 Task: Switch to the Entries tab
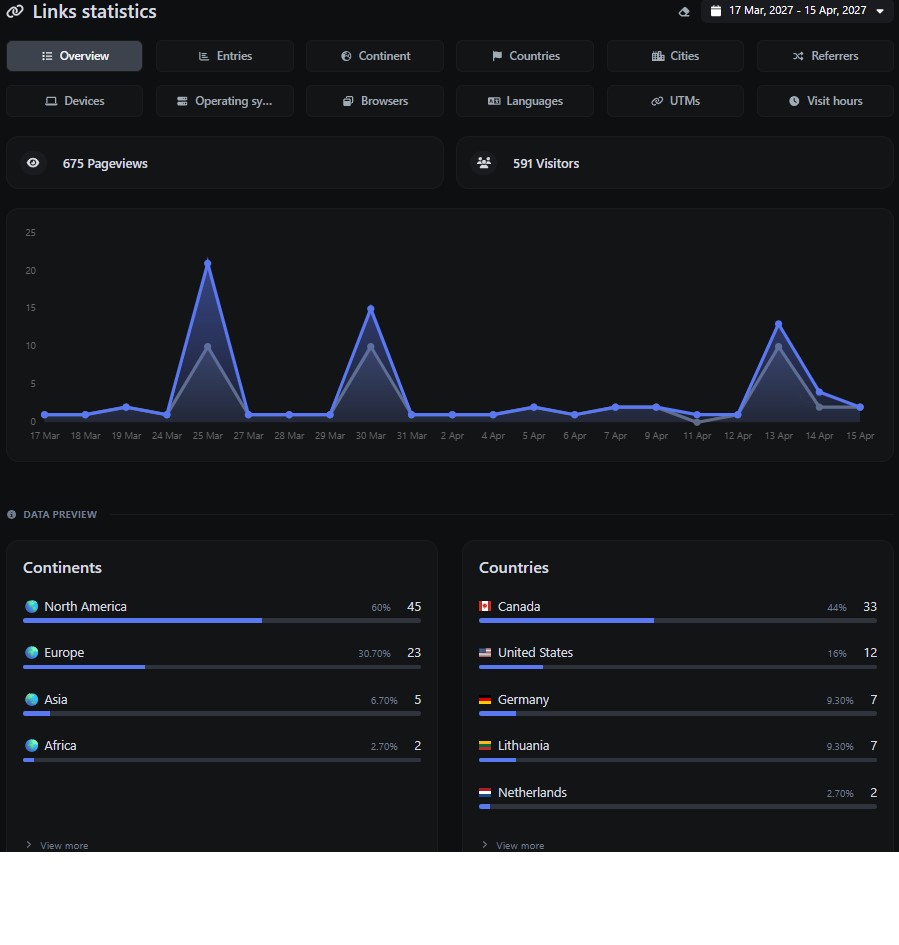tap(224, 55)
